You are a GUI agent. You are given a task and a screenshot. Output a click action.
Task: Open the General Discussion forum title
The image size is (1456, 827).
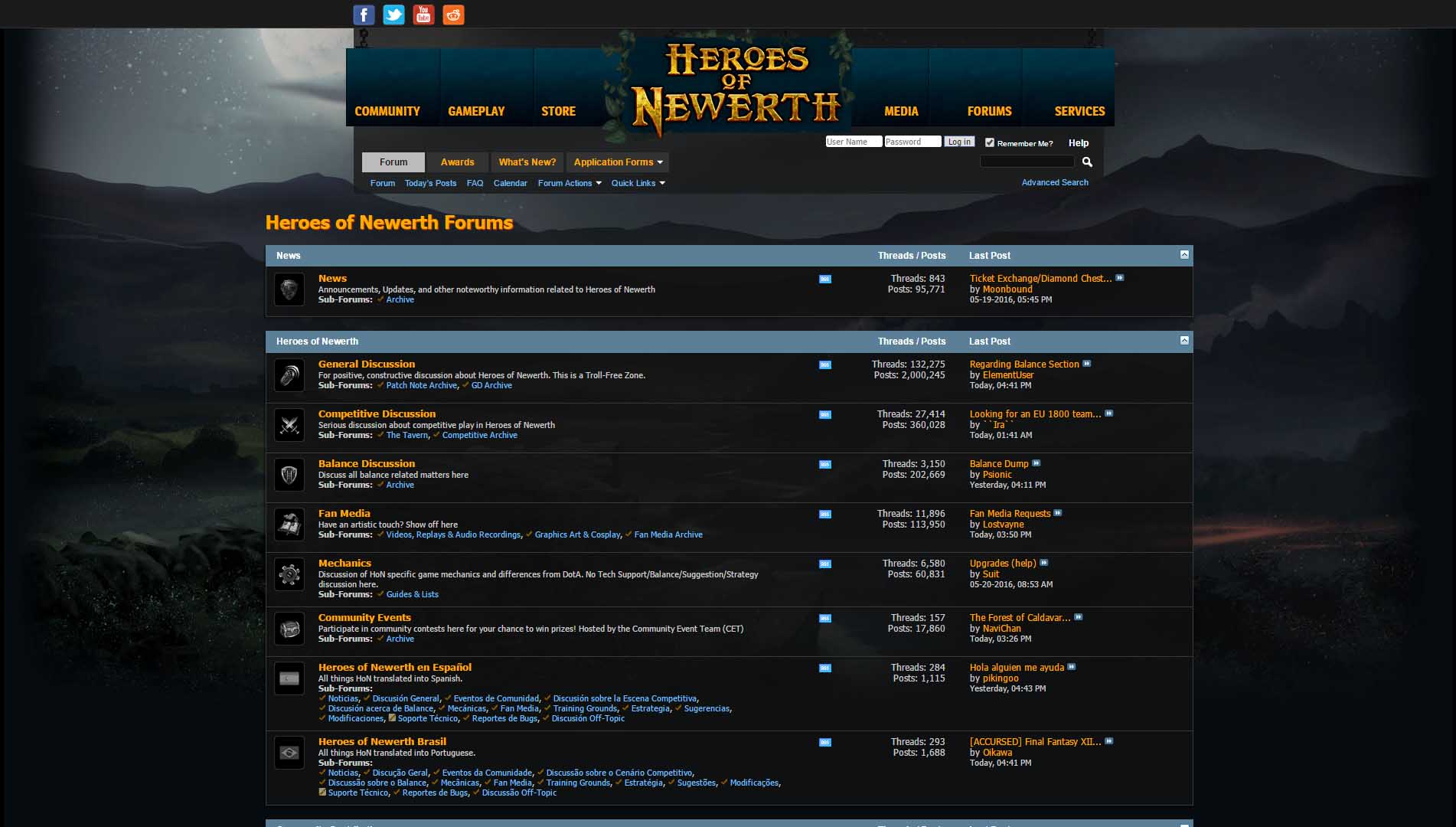[x=367, y=364]
